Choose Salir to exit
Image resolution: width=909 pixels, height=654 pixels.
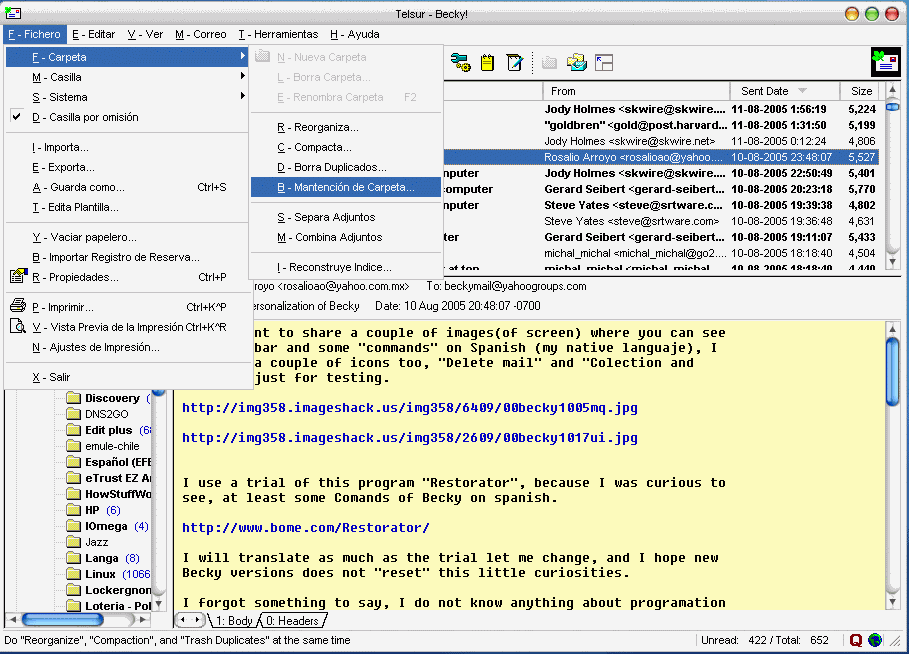pyautogui.click(x=128, y=377)
